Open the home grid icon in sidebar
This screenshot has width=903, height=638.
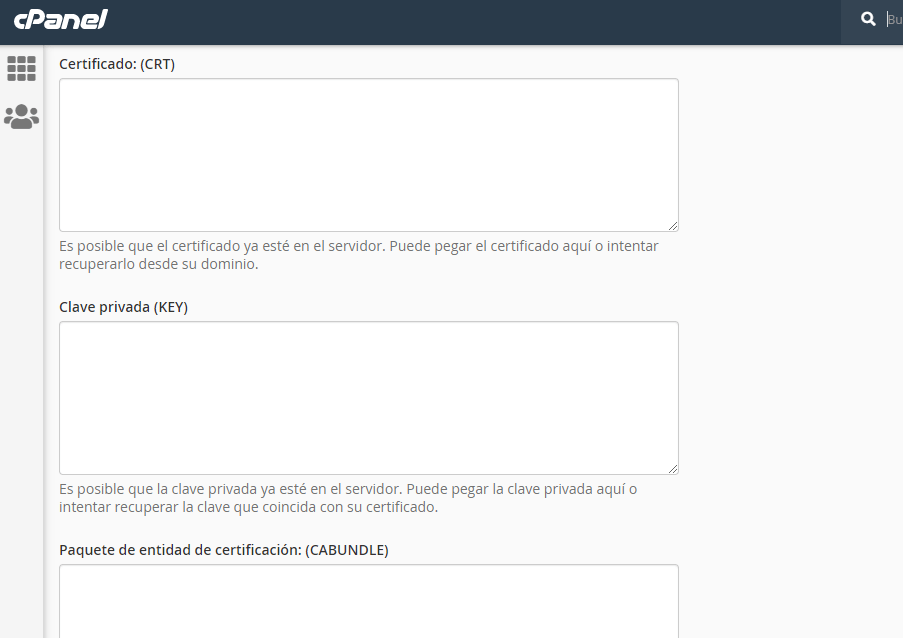(x=21, y=69)
